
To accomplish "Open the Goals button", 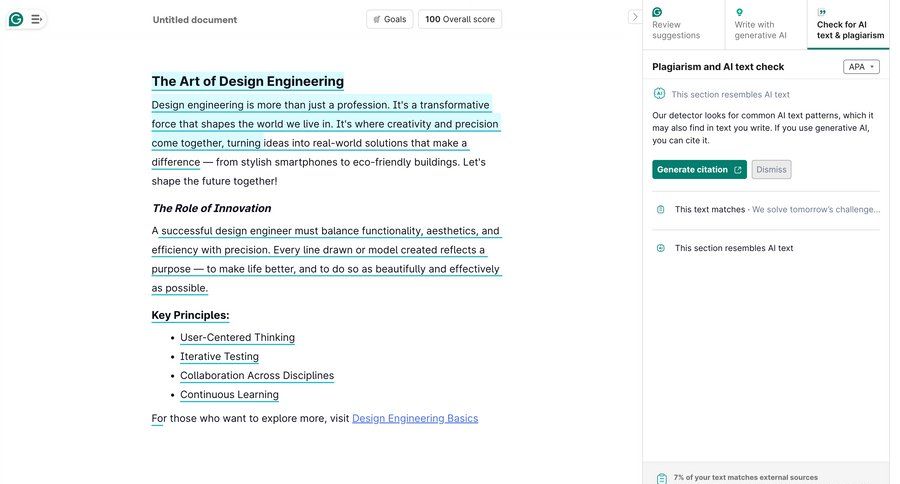I will tap(390, 19).
